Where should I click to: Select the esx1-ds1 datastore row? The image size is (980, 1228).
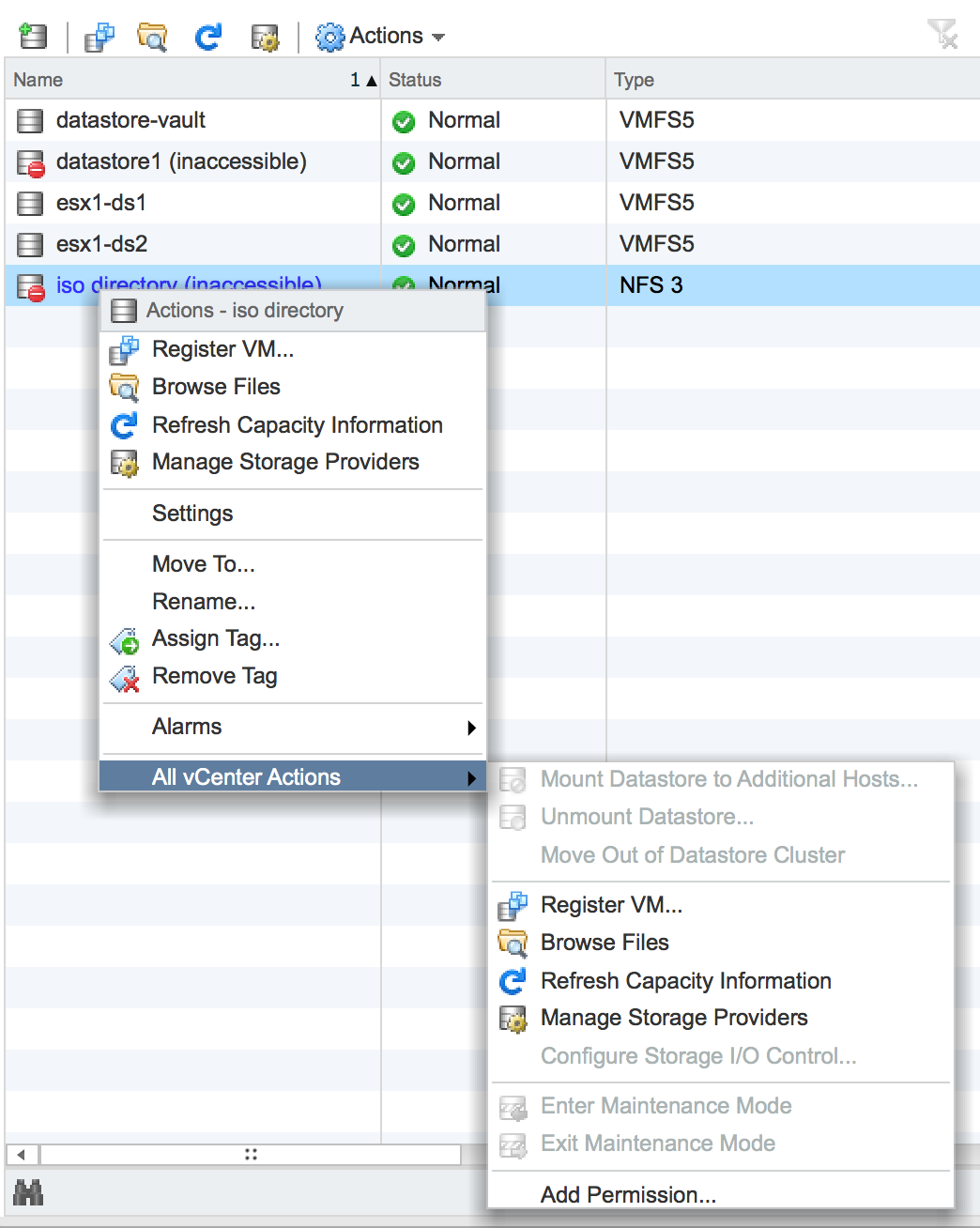(492, 203)
